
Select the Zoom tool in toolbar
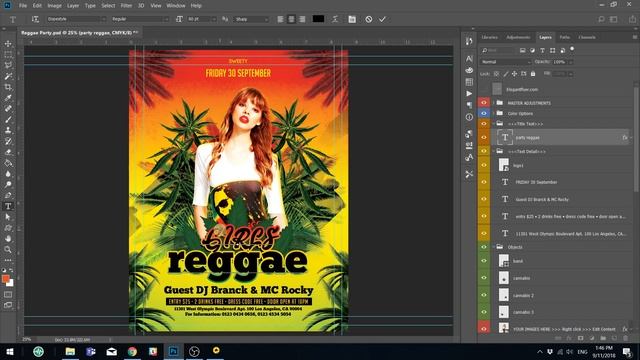click(8, 249)
